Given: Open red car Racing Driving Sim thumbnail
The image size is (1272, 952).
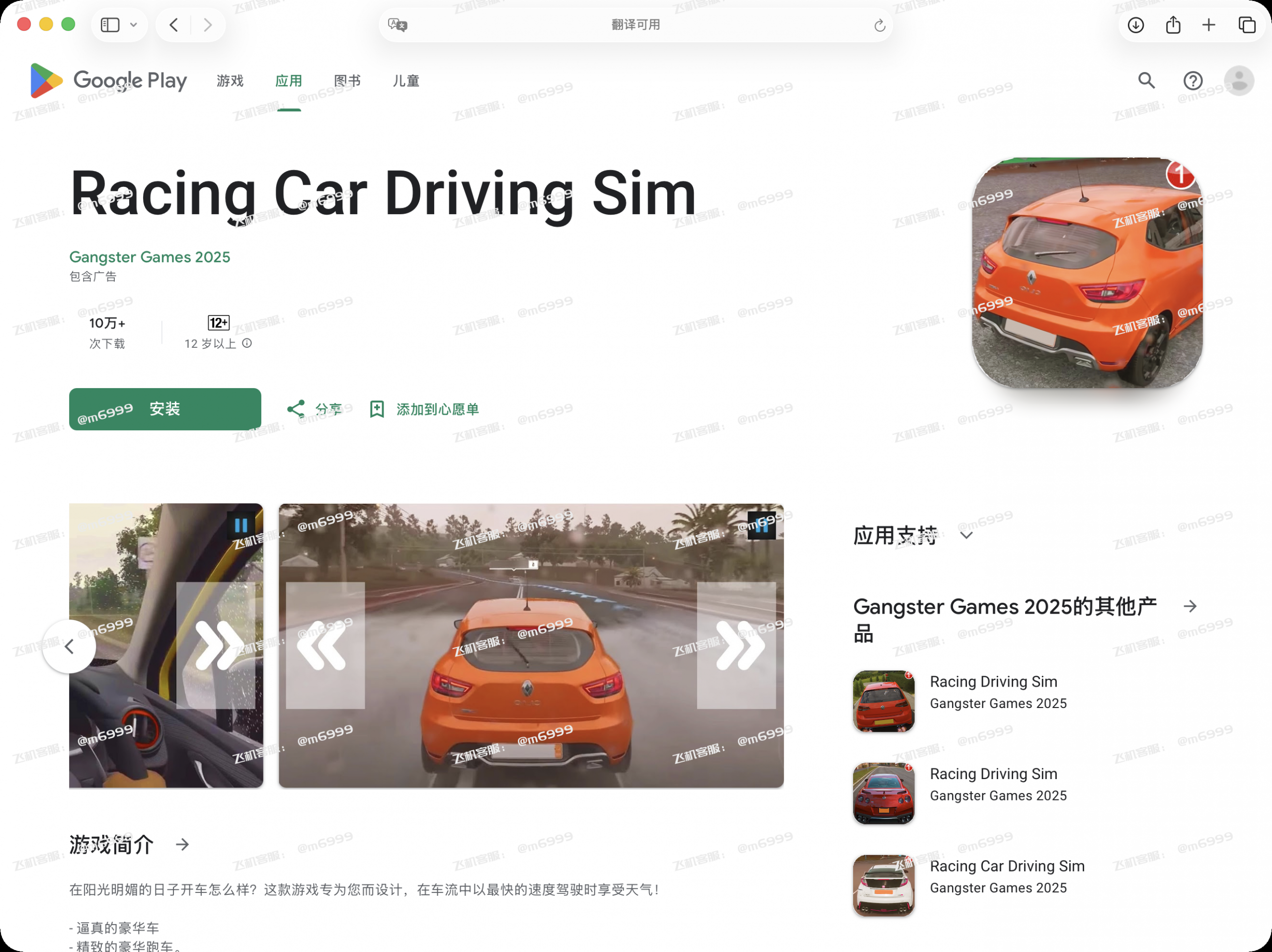Looking at the screenshot, I should coord(883,701).
